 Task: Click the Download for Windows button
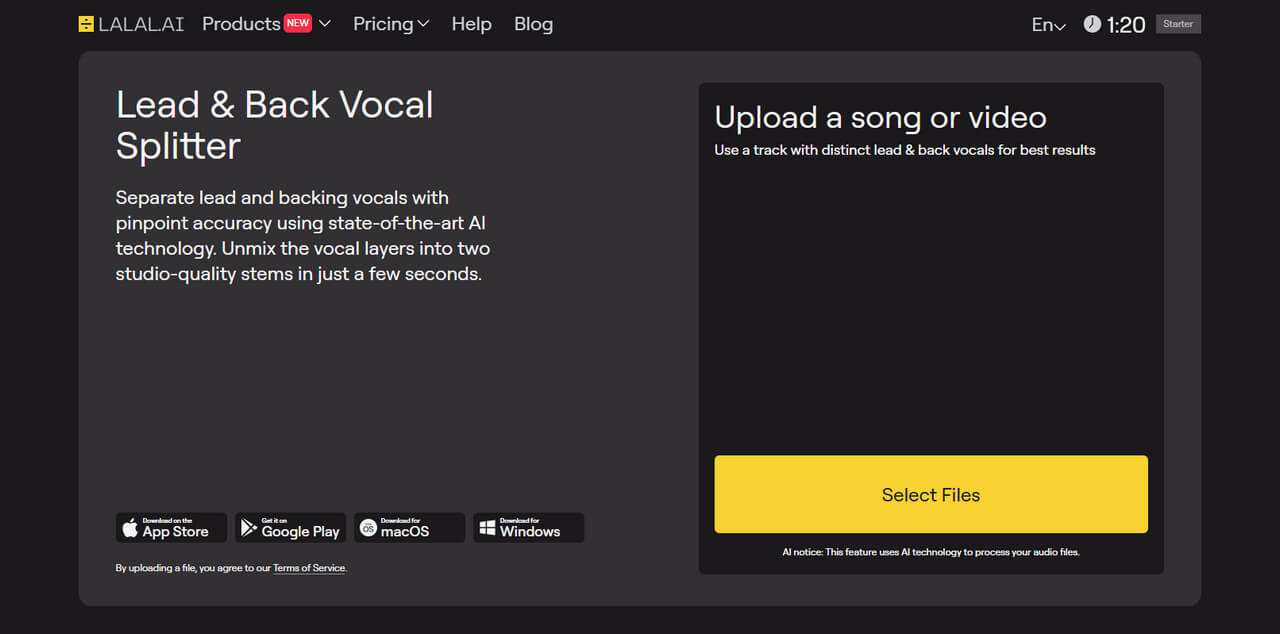click(x=528, y=528)
